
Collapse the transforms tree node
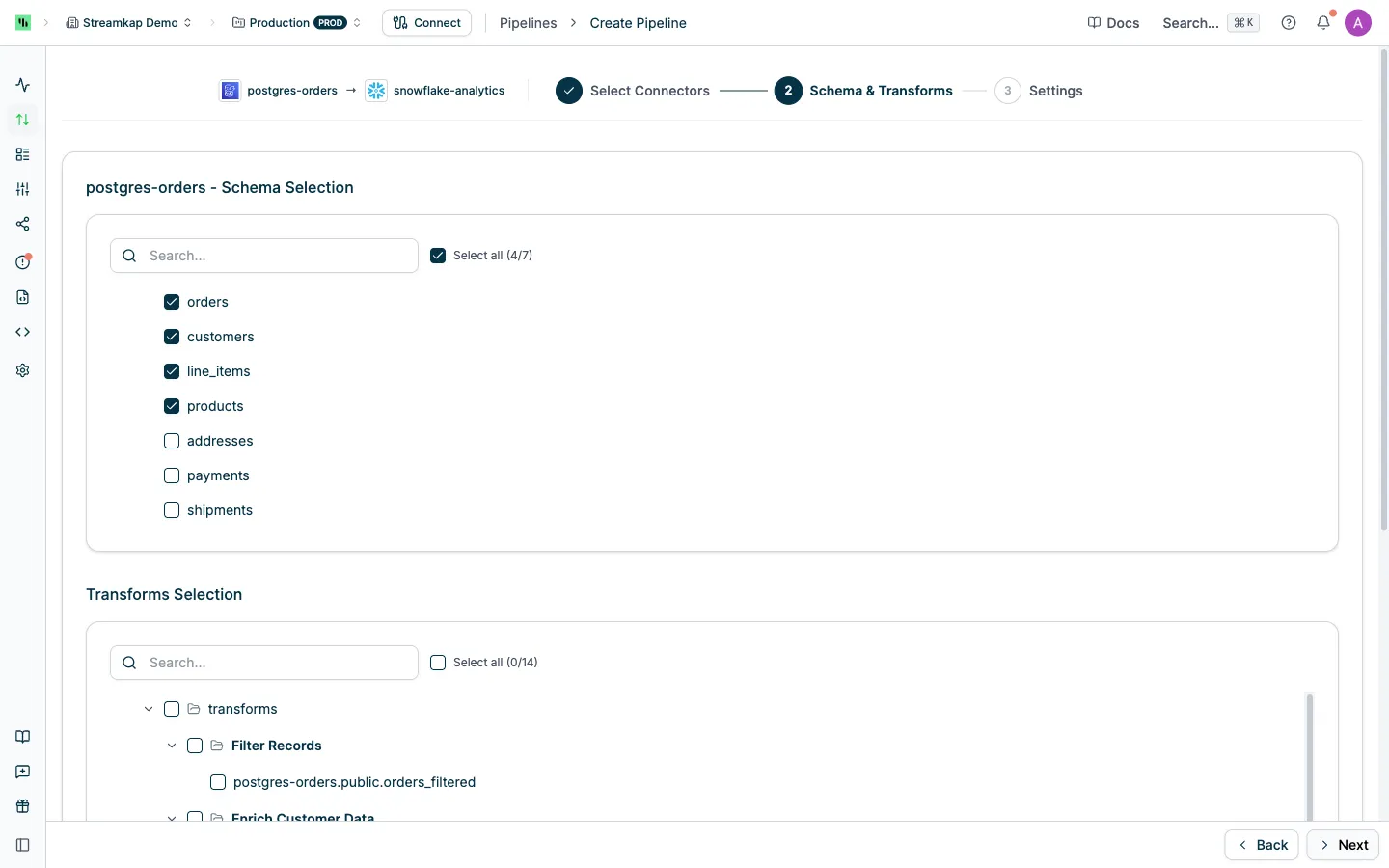[x=149, y=709]
